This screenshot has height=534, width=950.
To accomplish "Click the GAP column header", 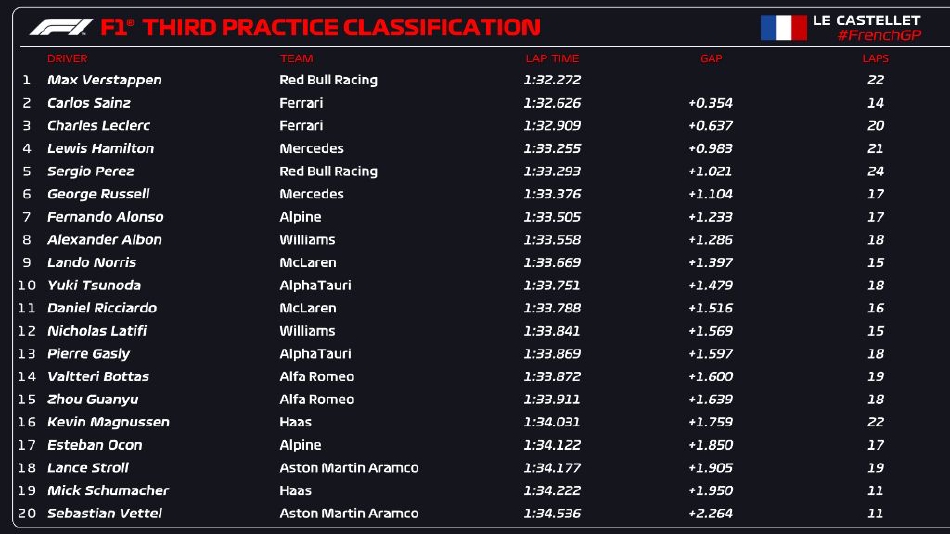I will click(x=711, y=59).
